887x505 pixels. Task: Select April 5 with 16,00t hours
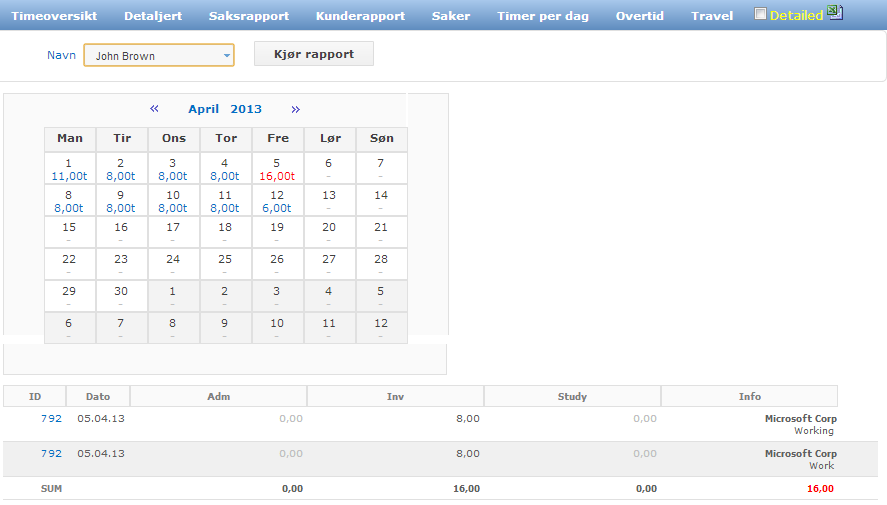(277, 169)
